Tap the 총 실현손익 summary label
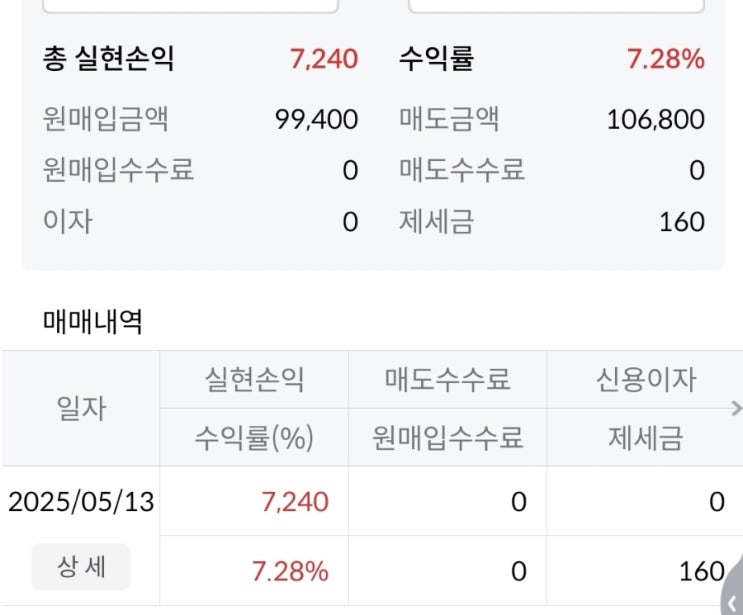Viewport: 743px width, 615px height. click(108, 59)
